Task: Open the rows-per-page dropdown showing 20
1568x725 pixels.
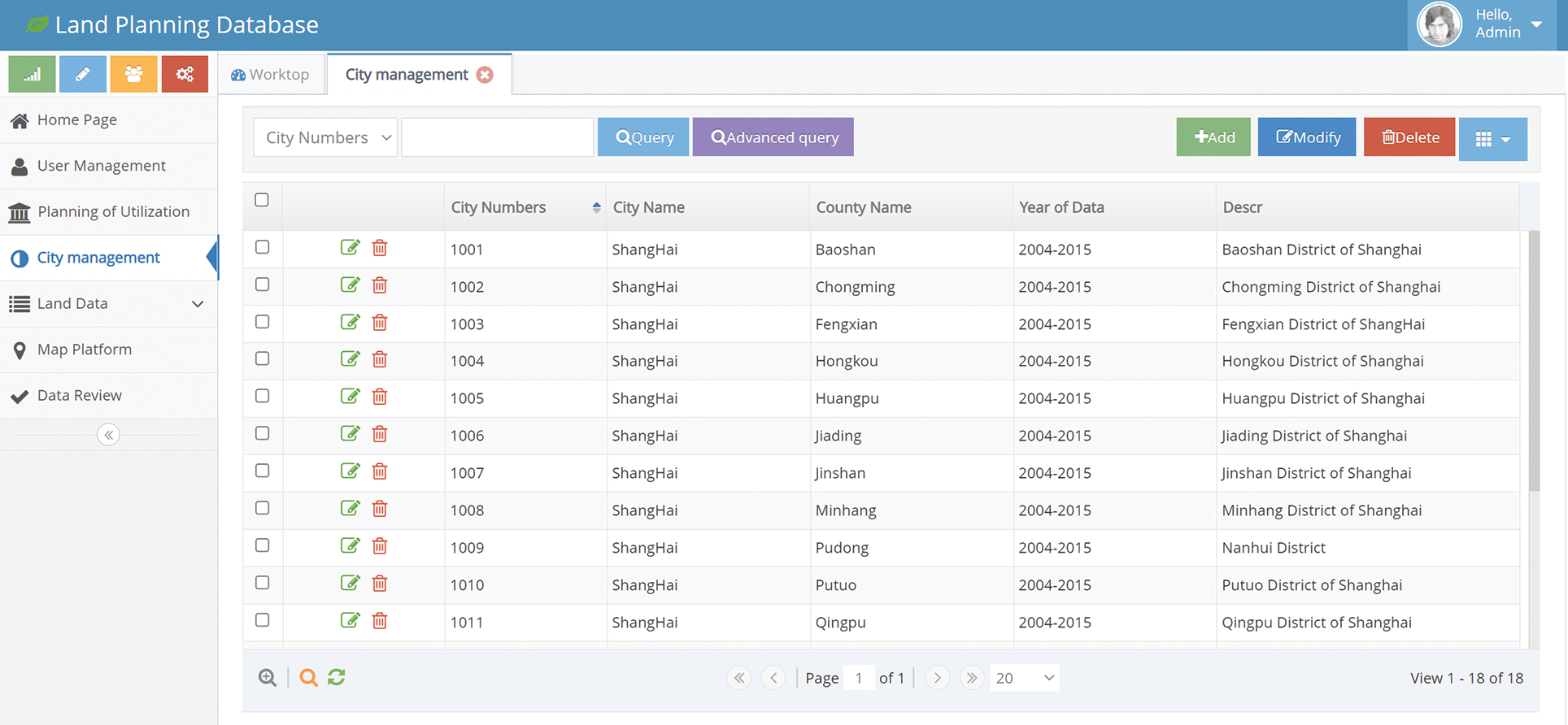Action: 1024,678
